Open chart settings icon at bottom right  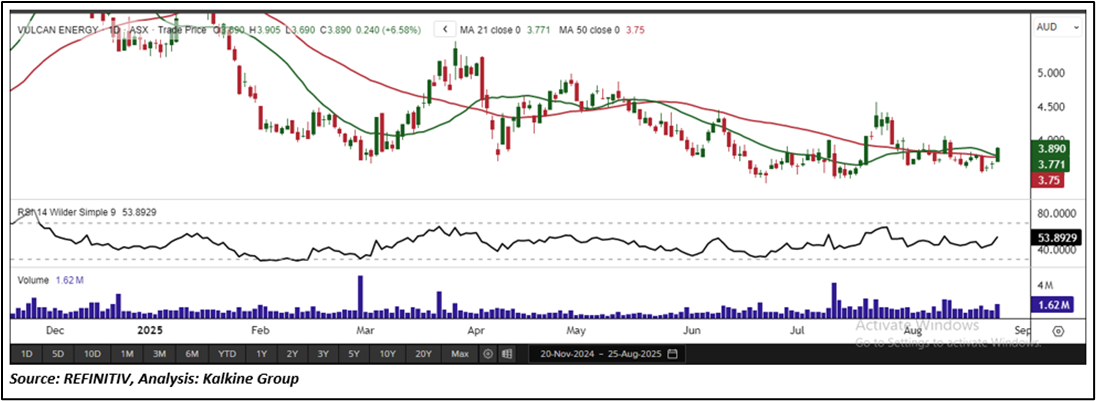1058,330
